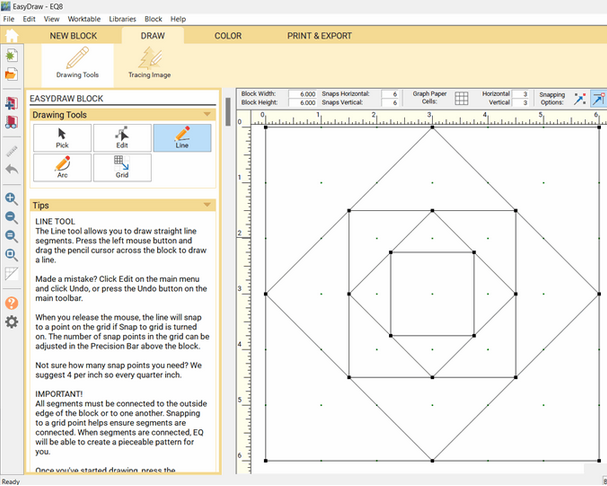Switch to the COLOR tab
Screen dimensions: 607x486
click(228, 36)
